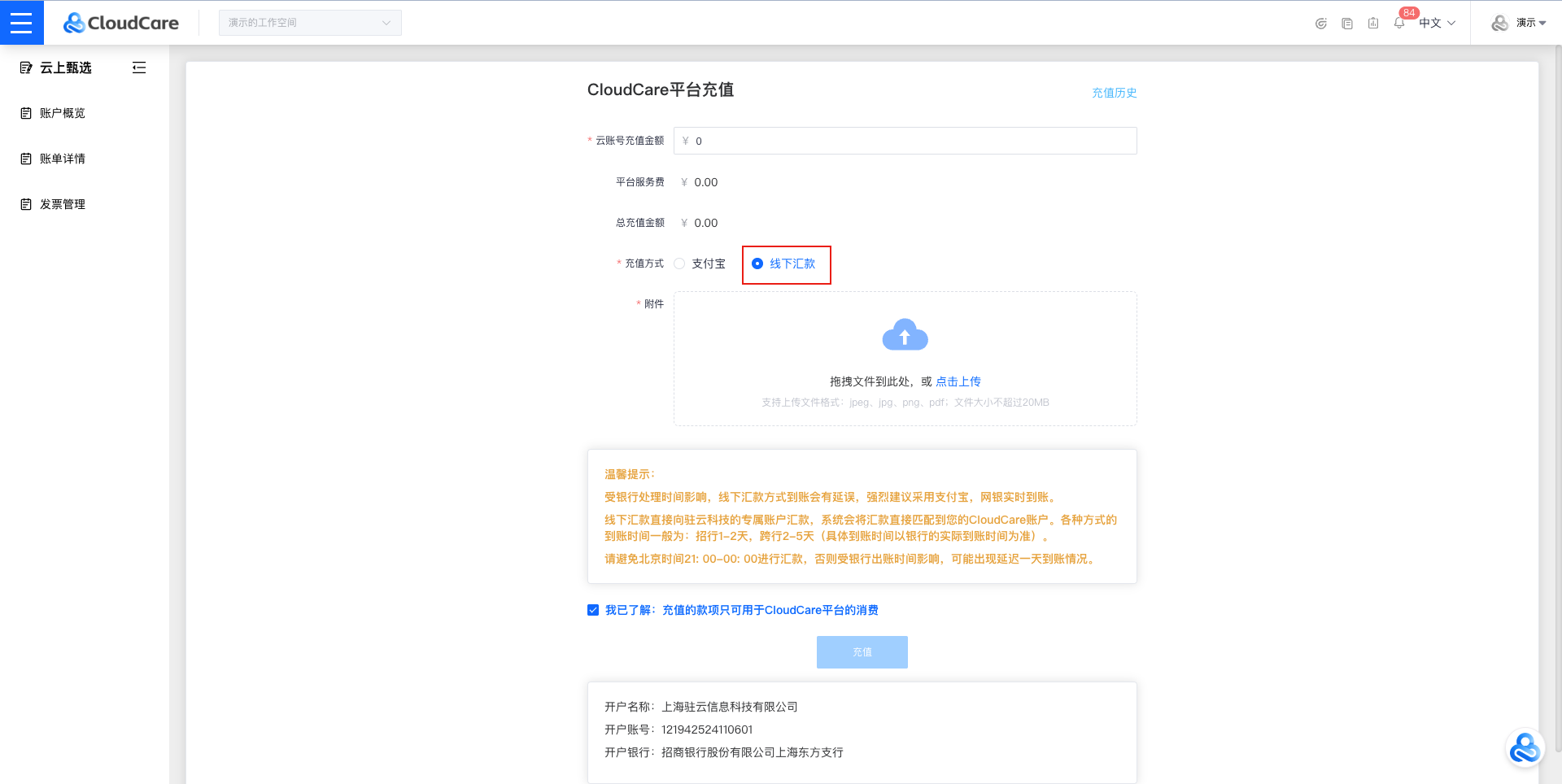
Task: Open the documents icon in the header
Action: 1347,24
